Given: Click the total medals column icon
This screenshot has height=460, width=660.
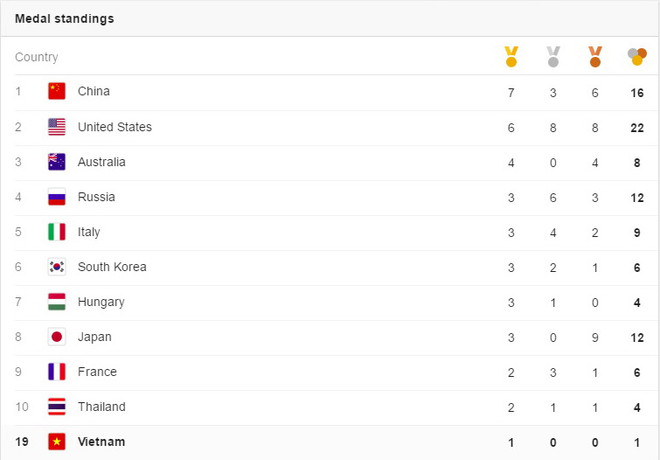Looking at the screenshot, I should (x=636, y=57).
